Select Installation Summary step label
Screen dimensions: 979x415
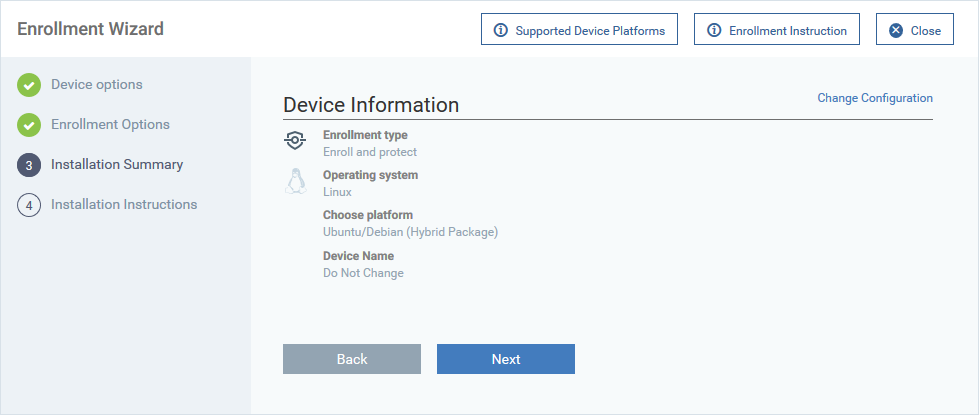pos(117,165)
